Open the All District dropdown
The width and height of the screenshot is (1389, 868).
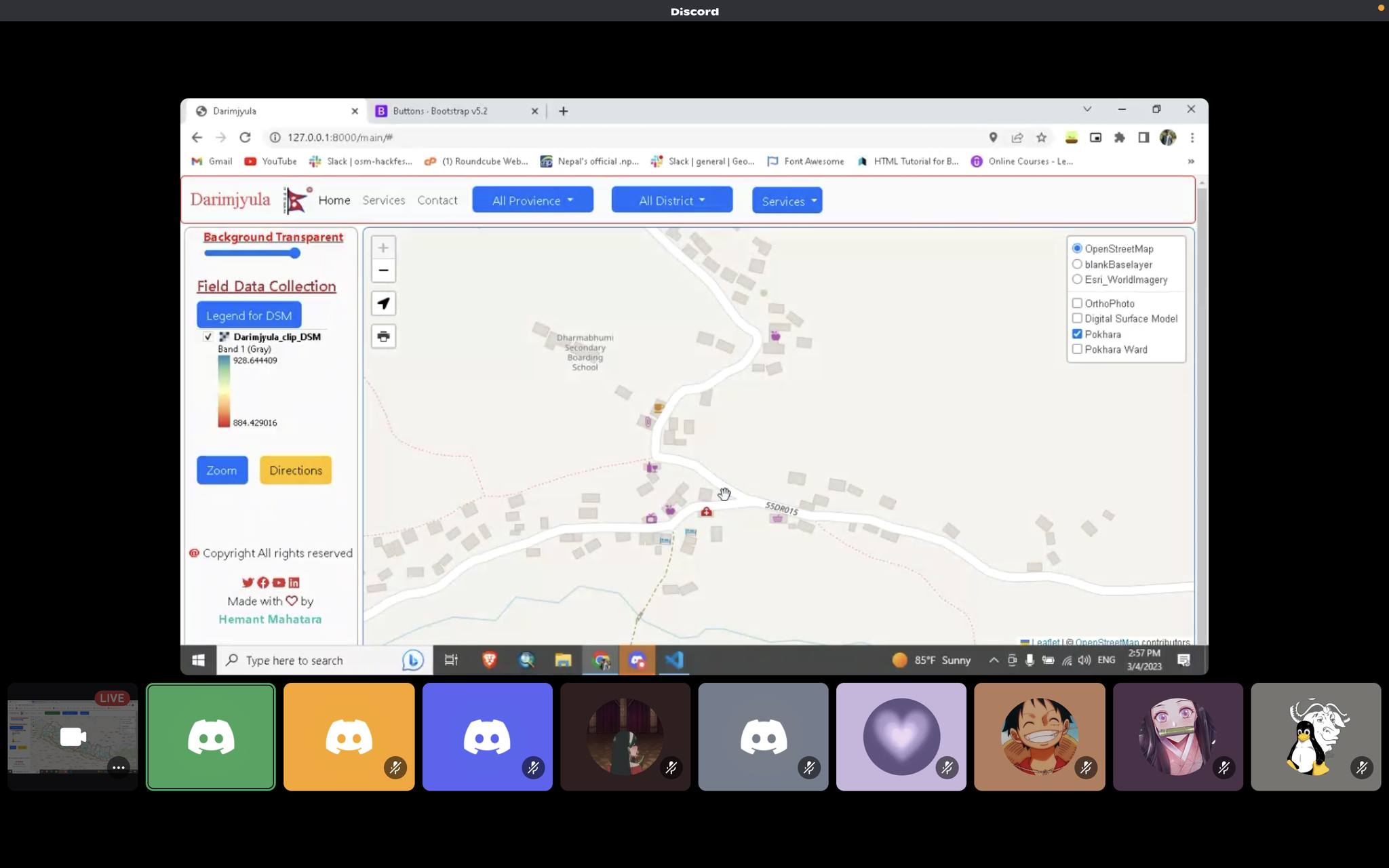[671, 200]
